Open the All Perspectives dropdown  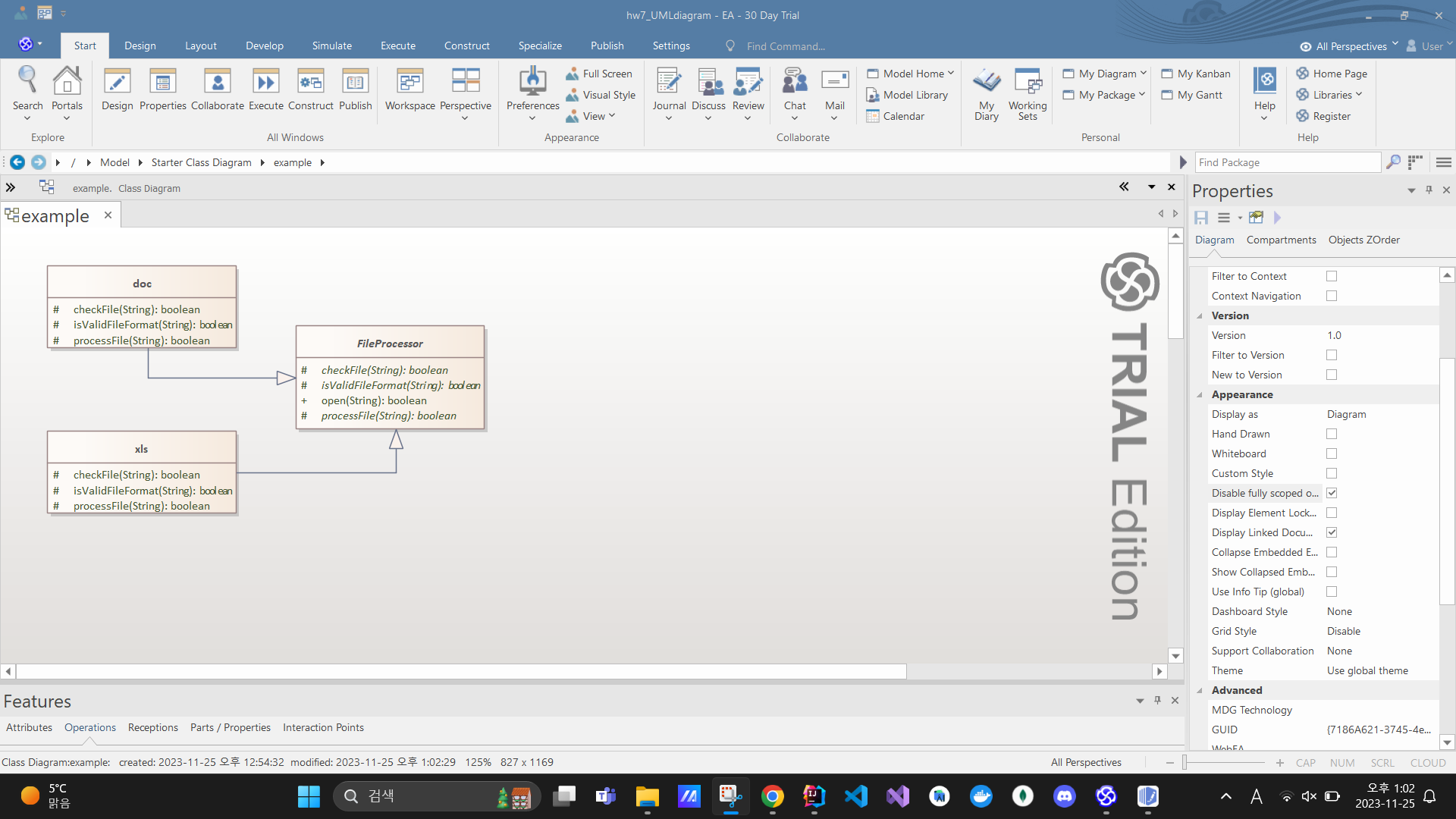pyautogui.click(x=1350, y=46)
